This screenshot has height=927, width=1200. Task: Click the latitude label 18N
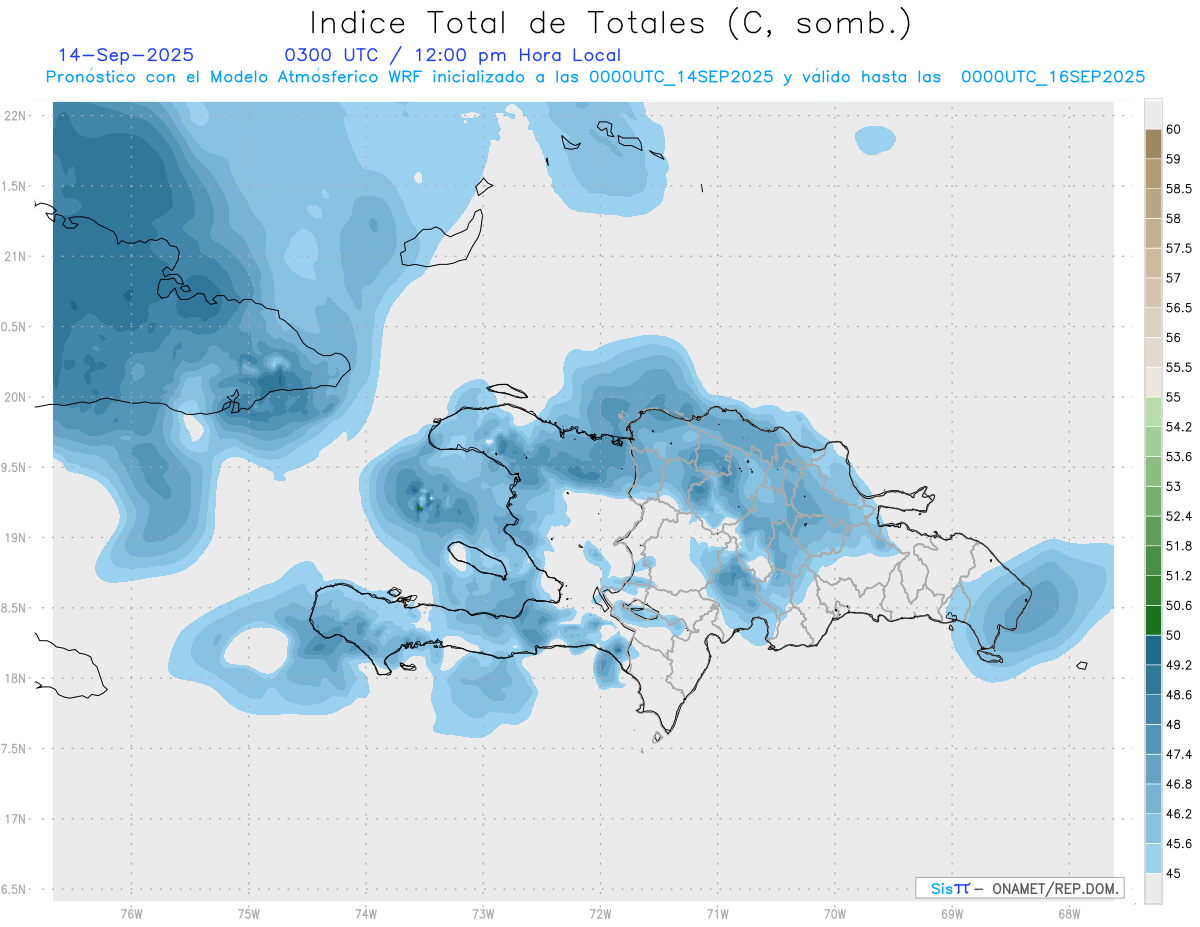click(x=16, y=678)
